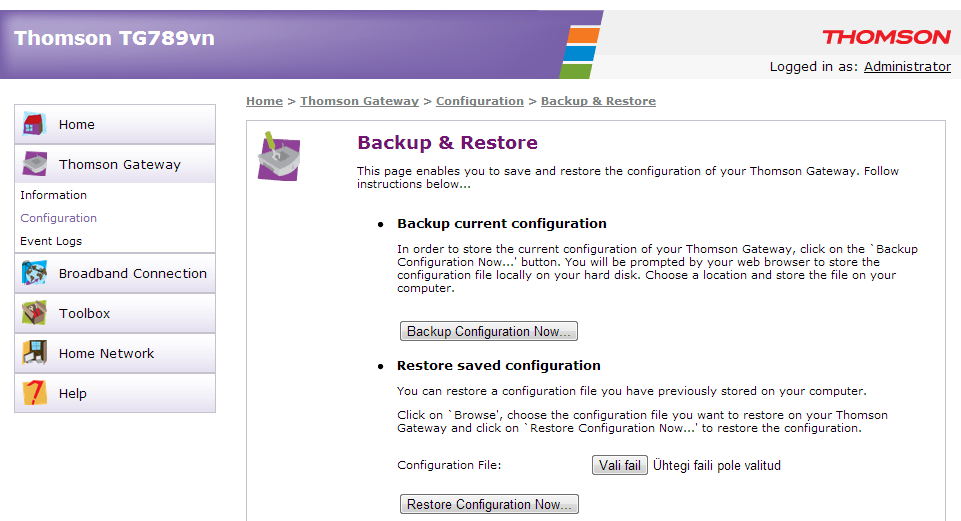Click the 'Configuration File:' label
The width and height of the screenshot is (961, 521).
pos(449,465)
